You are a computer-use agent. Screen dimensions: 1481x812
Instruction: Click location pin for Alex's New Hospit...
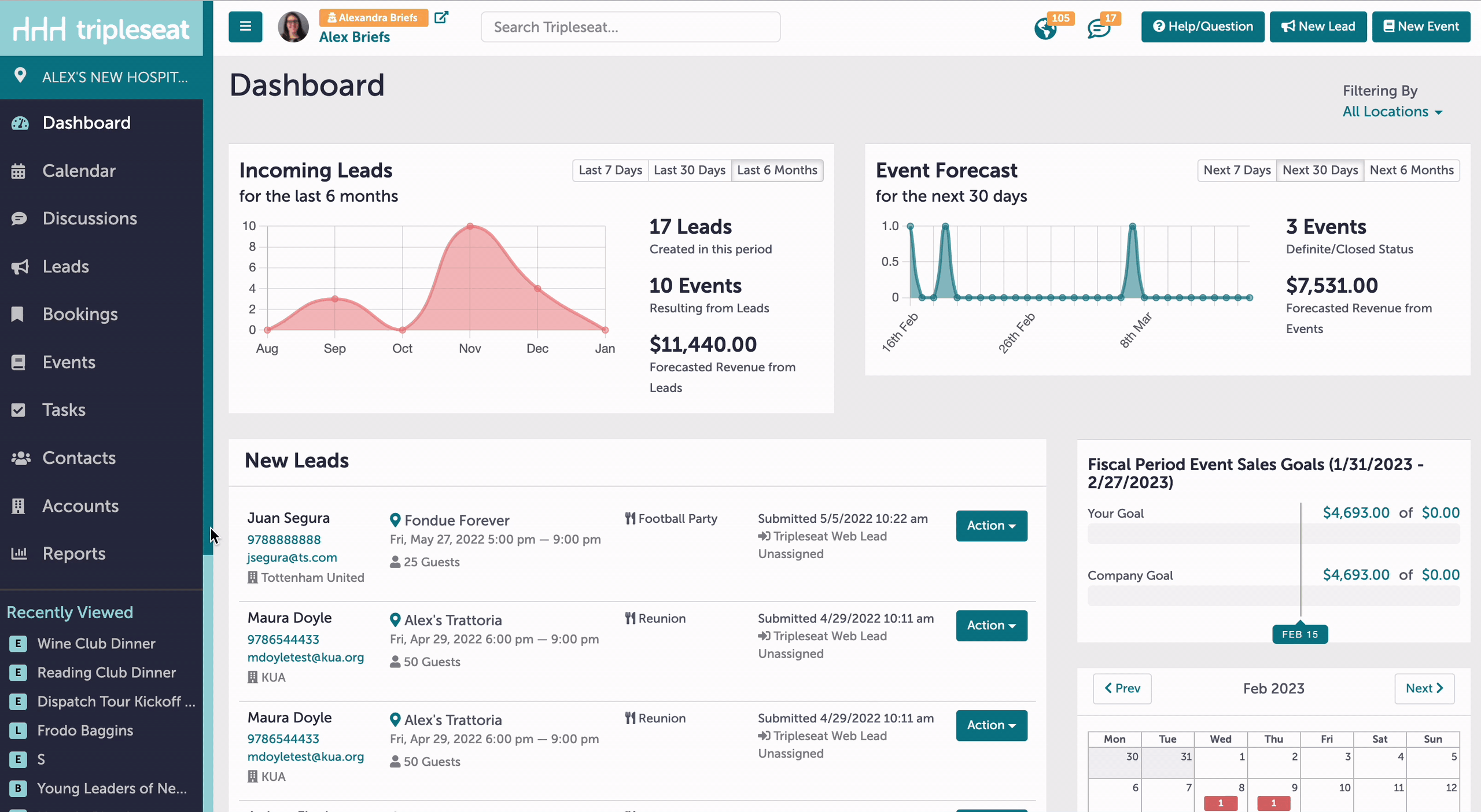pyautogui.click(x=20, y=76)
